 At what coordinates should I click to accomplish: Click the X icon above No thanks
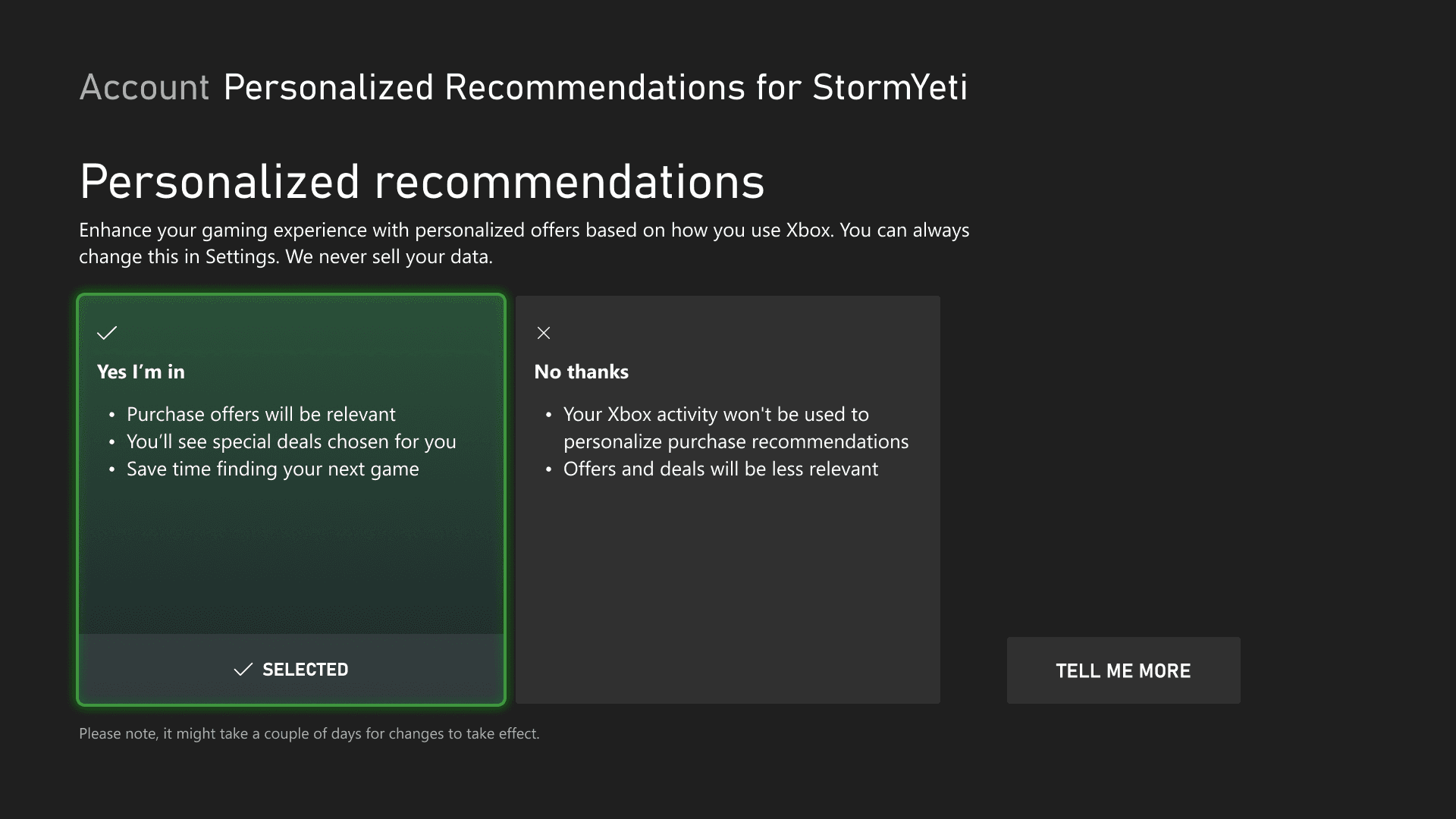(544, 333)
